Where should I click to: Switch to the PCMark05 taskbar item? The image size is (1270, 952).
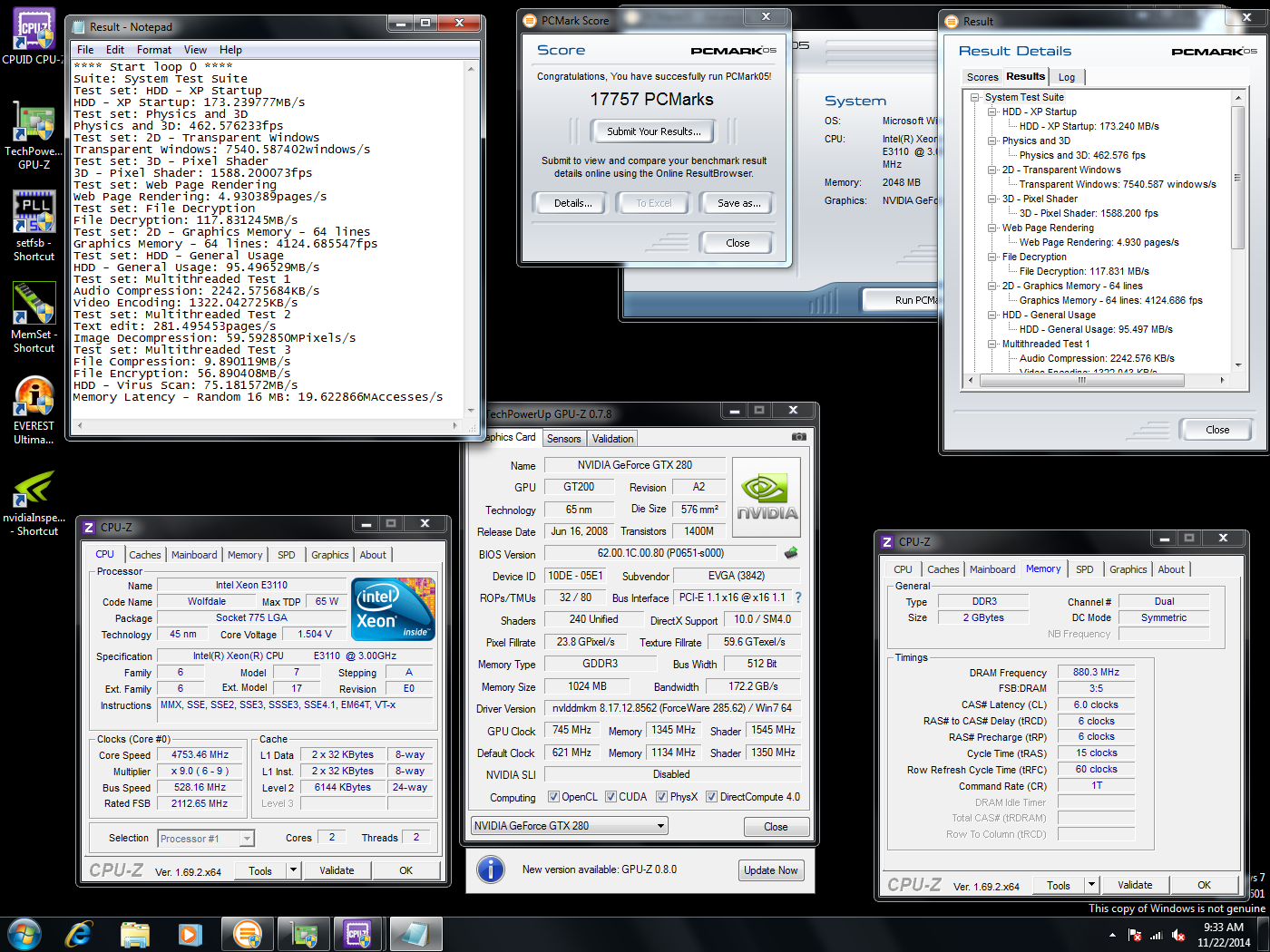tap(247, 934)
